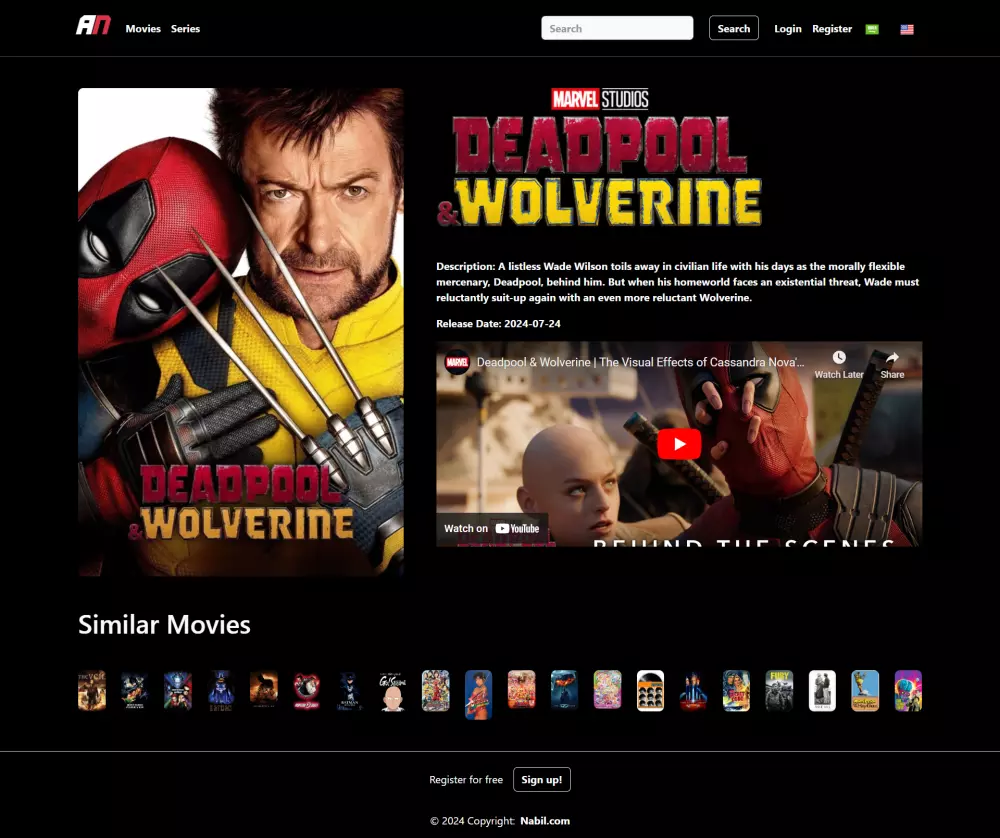Open the Batman Forever poster thumbnail

pyautogui.click(x=135, y=691)
